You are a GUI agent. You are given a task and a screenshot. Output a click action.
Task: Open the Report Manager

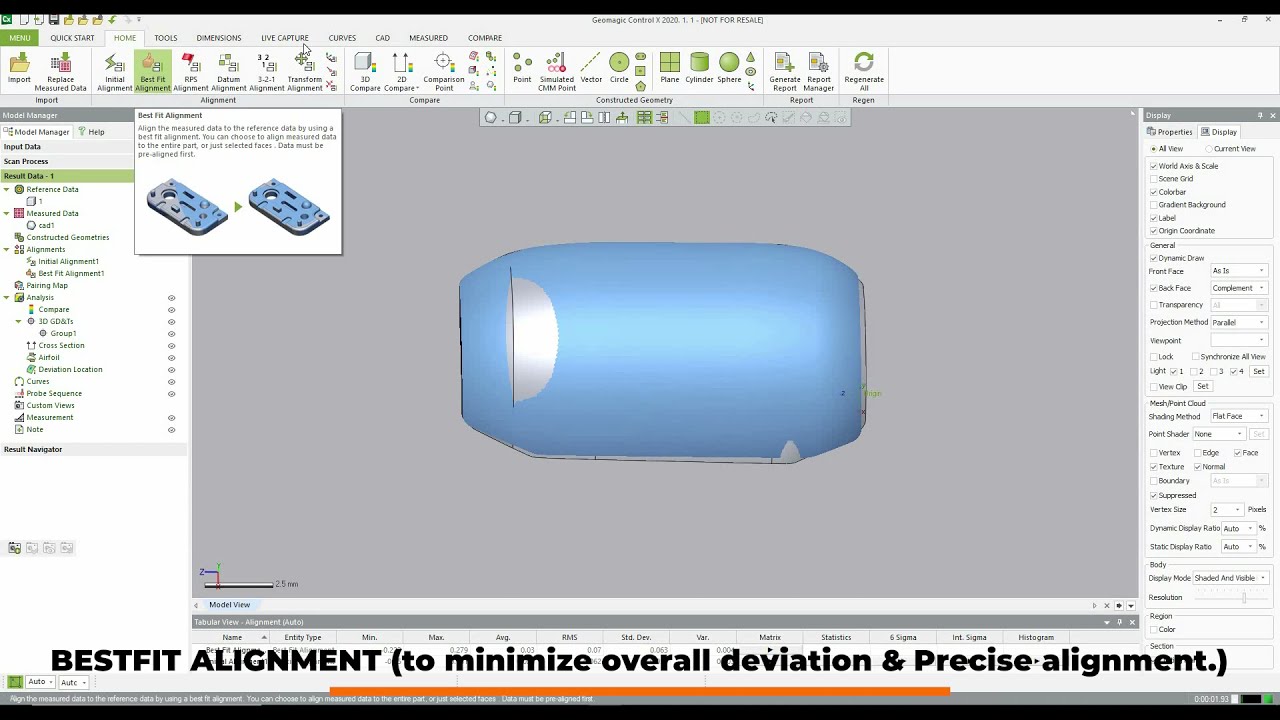coord(818,72)
